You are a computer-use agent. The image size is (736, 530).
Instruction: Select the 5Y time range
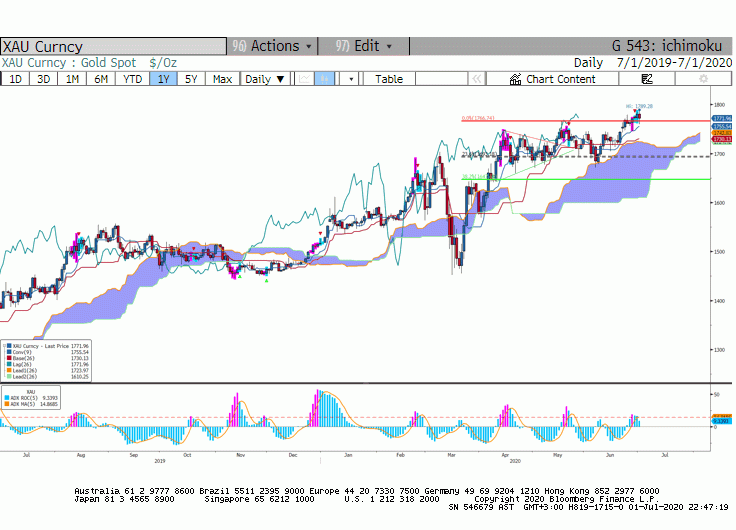click(191, 79)
